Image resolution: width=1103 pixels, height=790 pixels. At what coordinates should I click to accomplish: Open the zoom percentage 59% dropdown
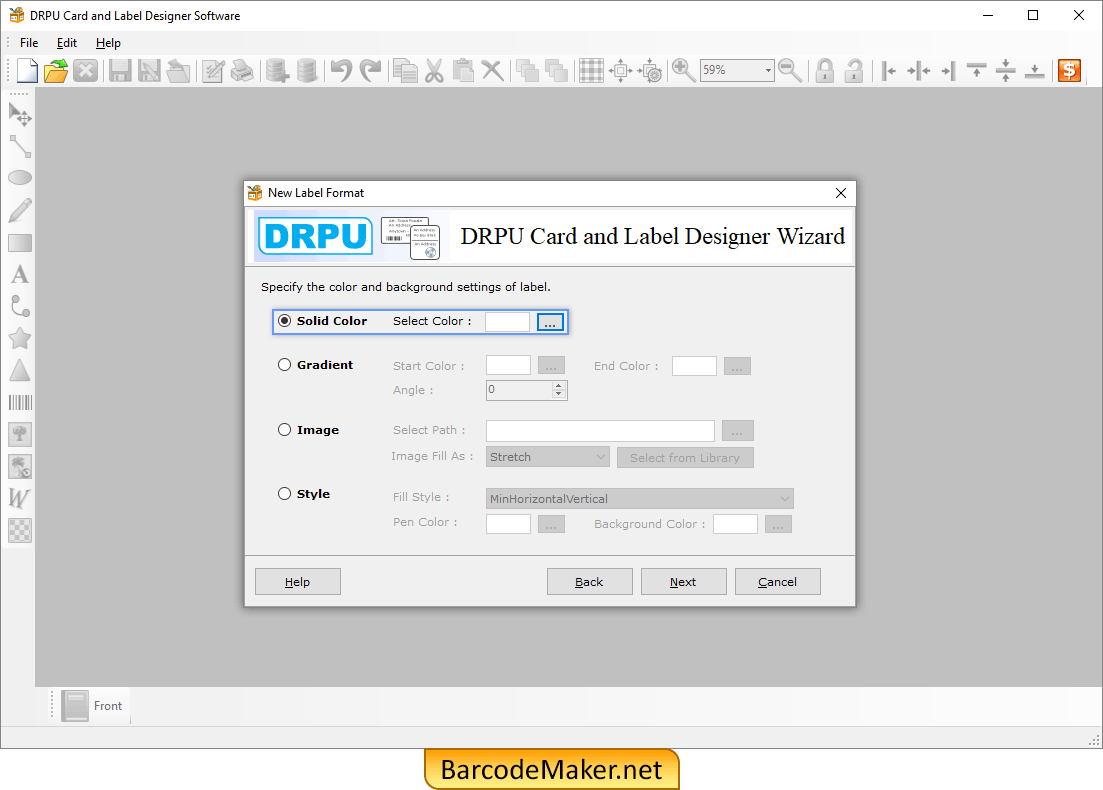pos(767,70)
